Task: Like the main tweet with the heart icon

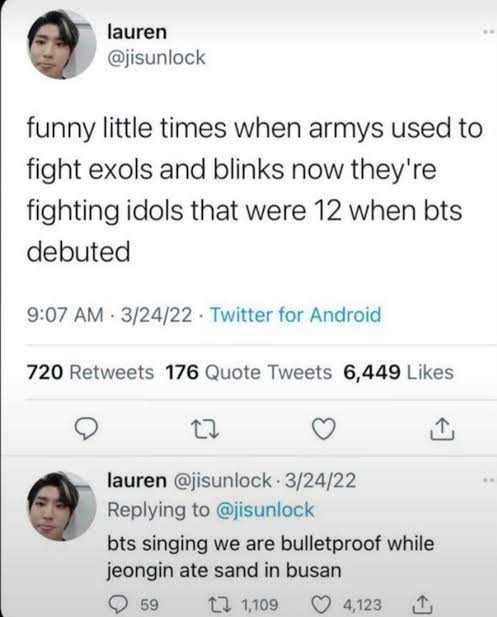Action: (x=323, y=429)
